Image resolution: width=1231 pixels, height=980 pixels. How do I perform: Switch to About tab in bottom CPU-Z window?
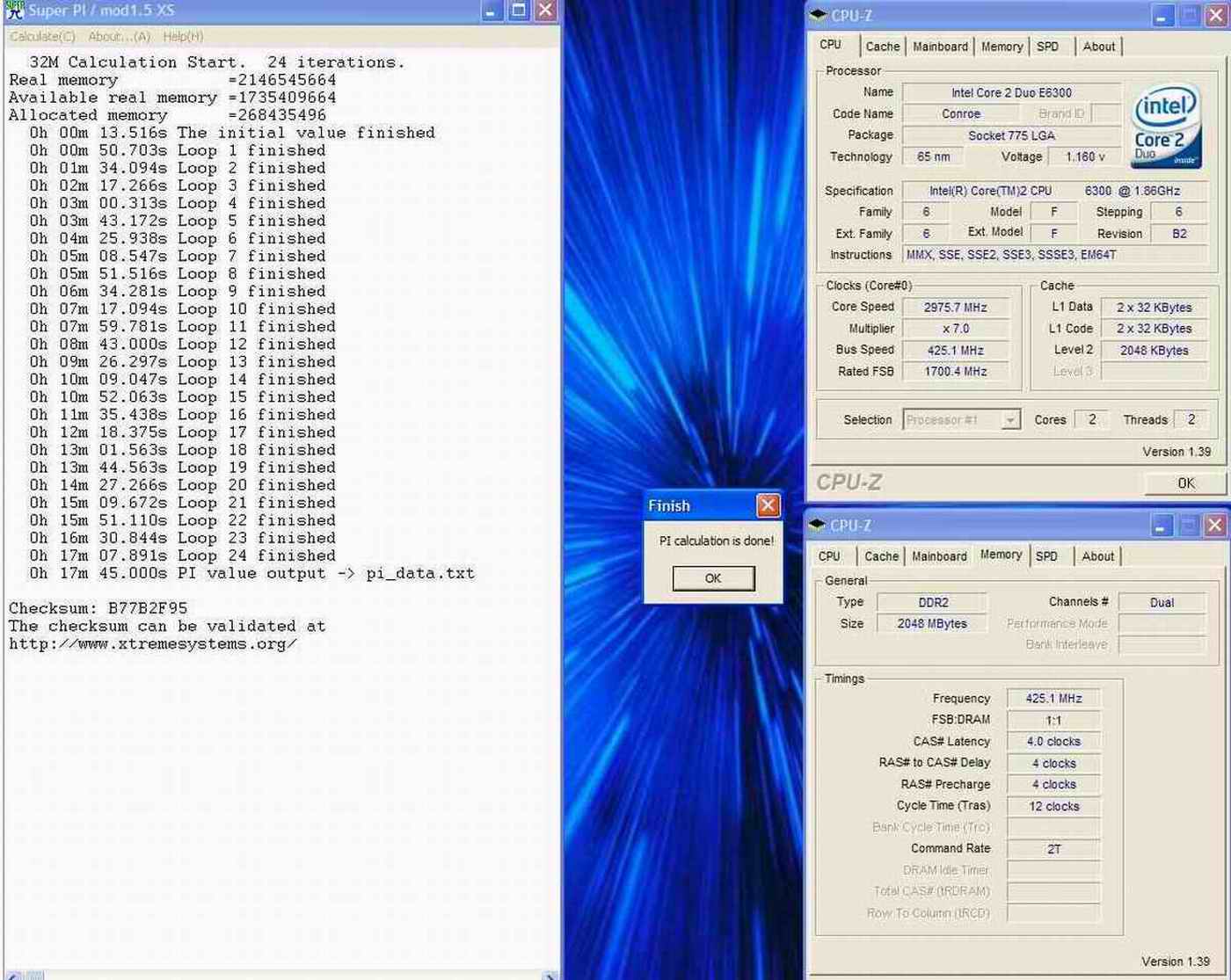(x=1098, y=556)
